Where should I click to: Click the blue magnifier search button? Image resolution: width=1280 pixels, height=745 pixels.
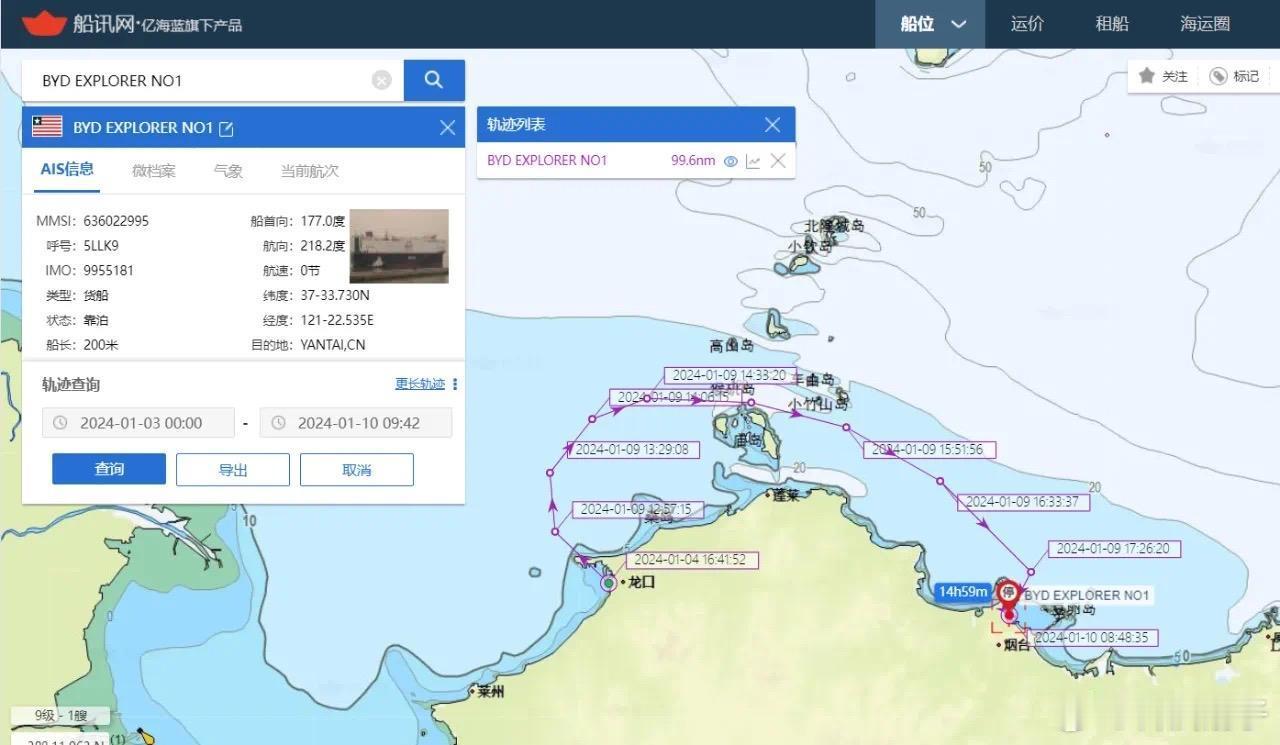[434, 80]
